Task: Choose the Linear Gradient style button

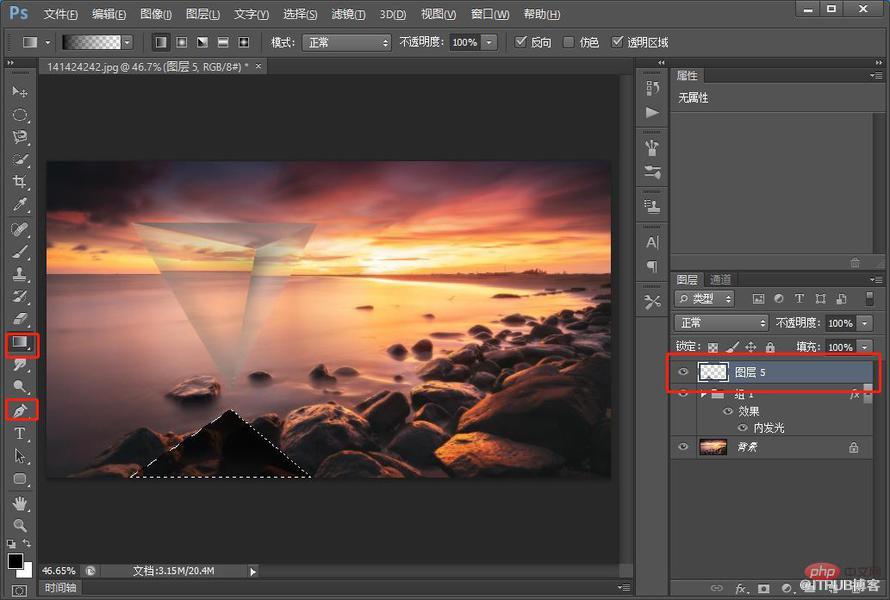Action: (161, 42)
